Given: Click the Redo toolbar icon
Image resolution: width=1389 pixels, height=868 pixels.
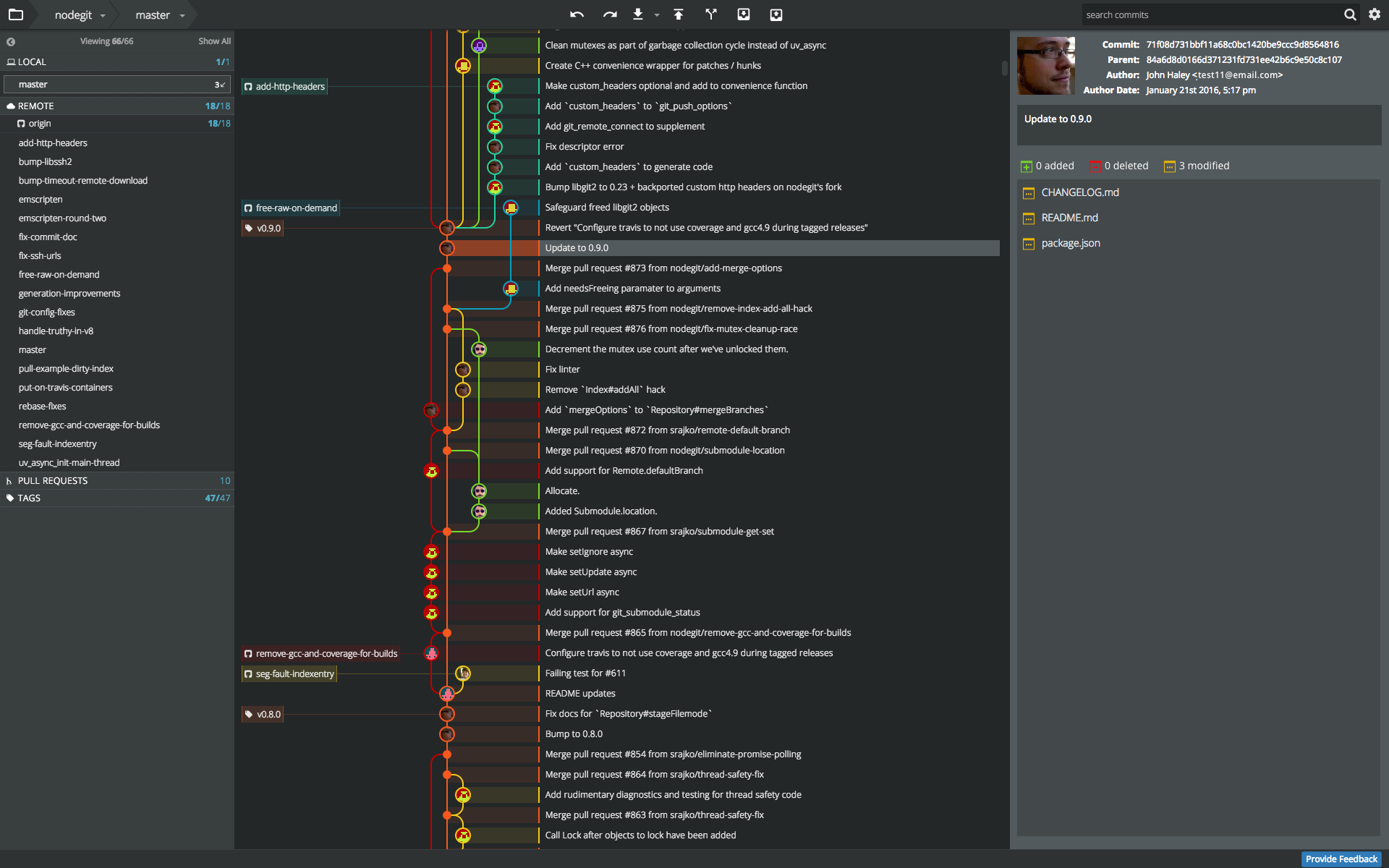Looking at the screenshot, I should [x=610, y=14].
